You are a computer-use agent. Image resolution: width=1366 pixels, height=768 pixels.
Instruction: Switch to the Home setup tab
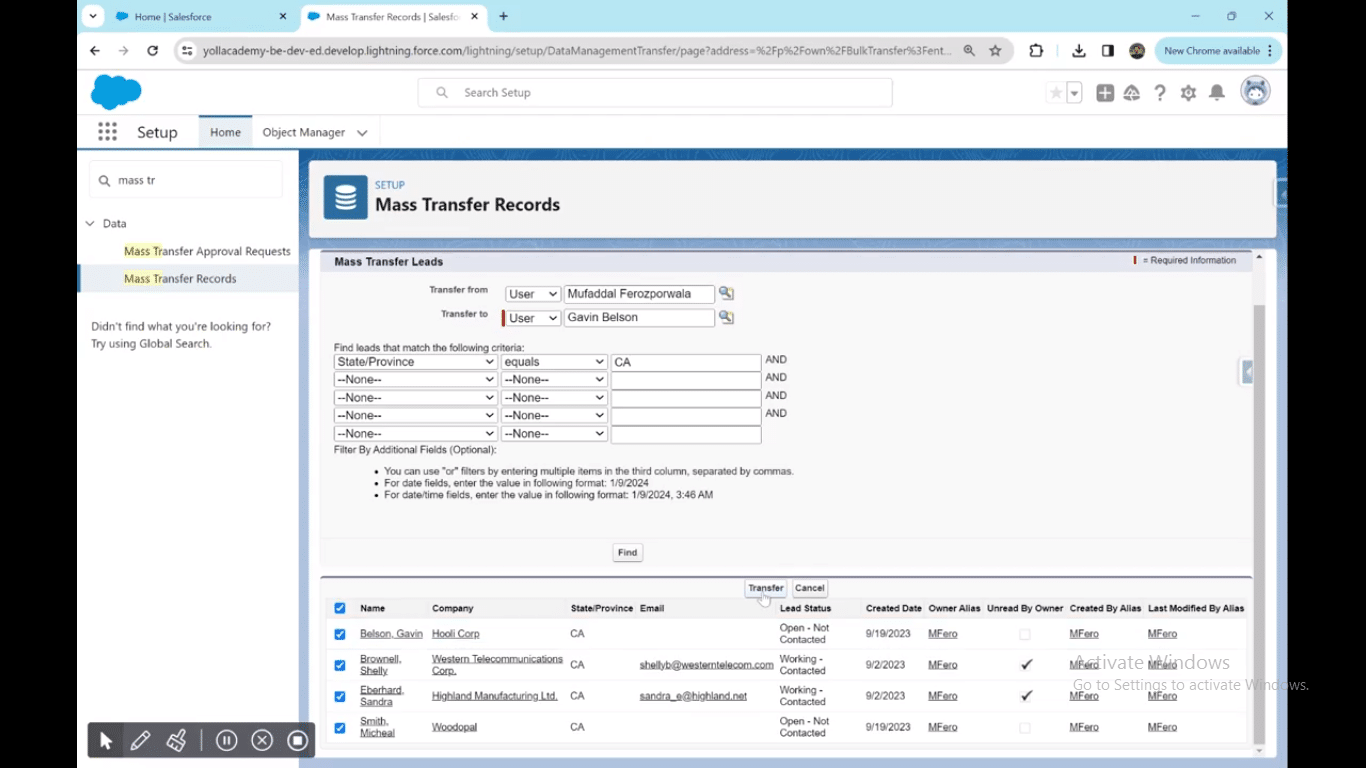[225, 132]
